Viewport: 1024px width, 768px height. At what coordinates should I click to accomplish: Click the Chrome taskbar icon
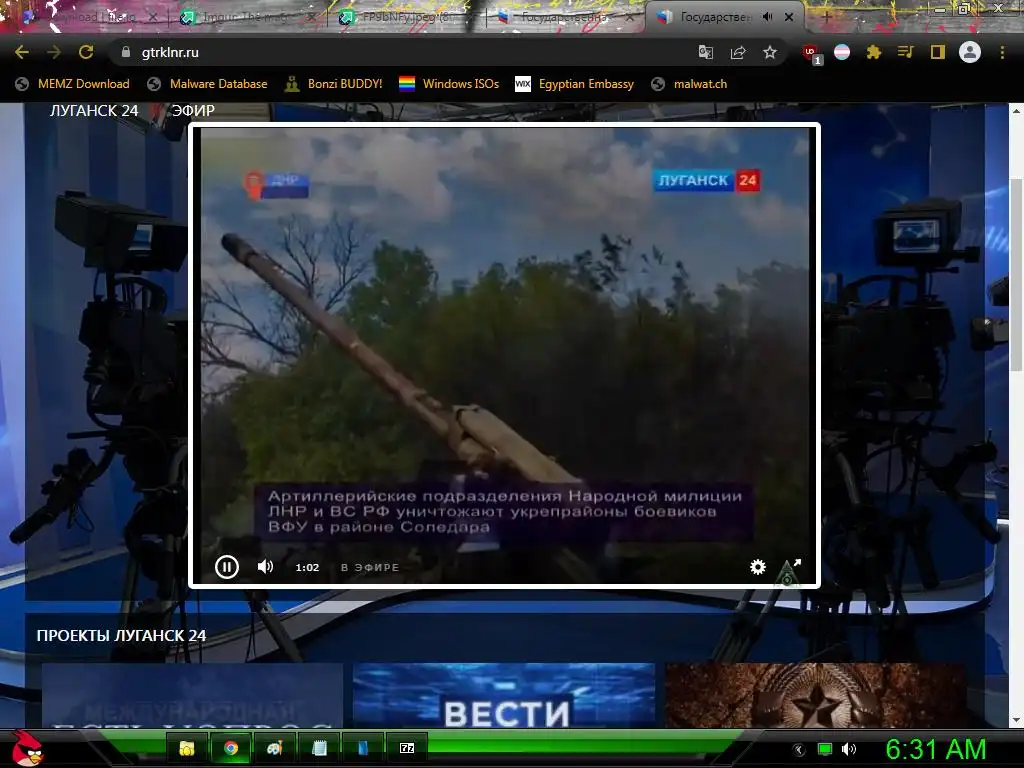coord(231,748)
